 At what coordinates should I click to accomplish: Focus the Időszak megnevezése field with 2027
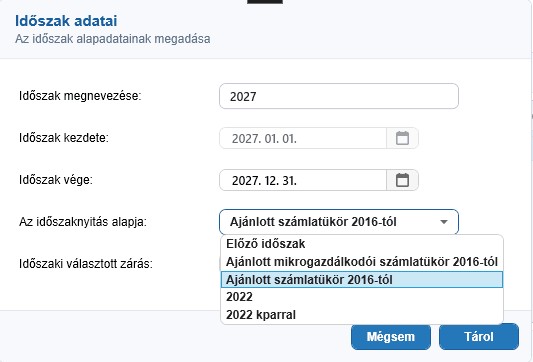pyautogui.click(x=339, y=96)
